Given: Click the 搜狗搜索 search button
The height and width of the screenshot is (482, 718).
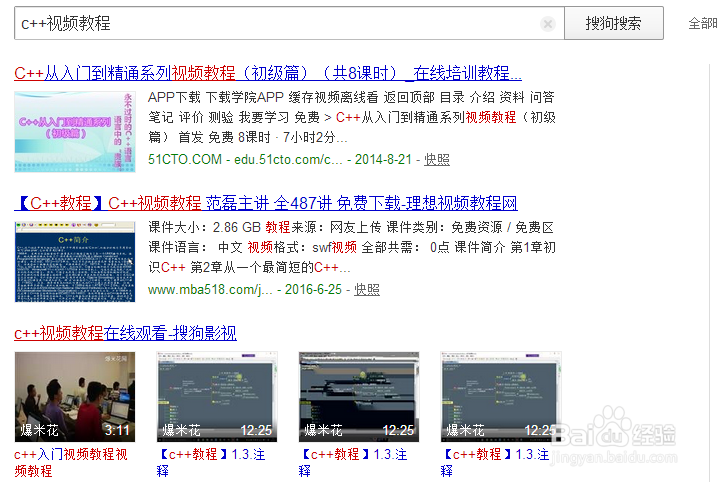Looking at the screenshot, I should [614, 23].
